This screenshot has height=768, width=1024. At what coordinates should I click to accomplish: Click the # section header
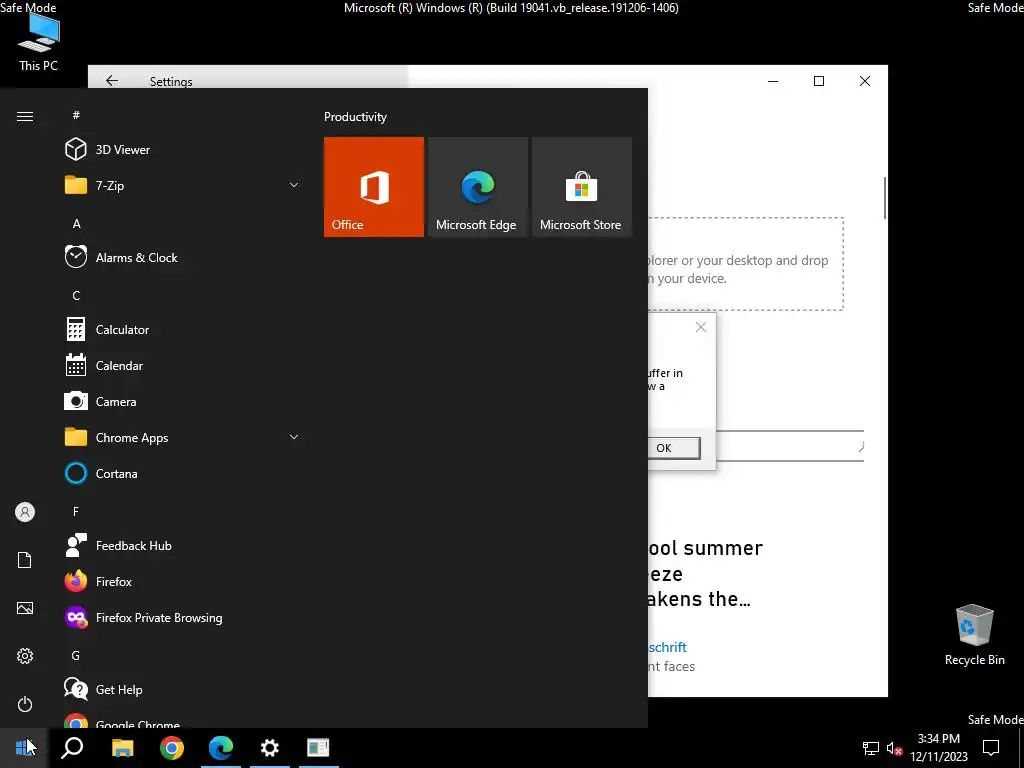(x=76, y=115)
